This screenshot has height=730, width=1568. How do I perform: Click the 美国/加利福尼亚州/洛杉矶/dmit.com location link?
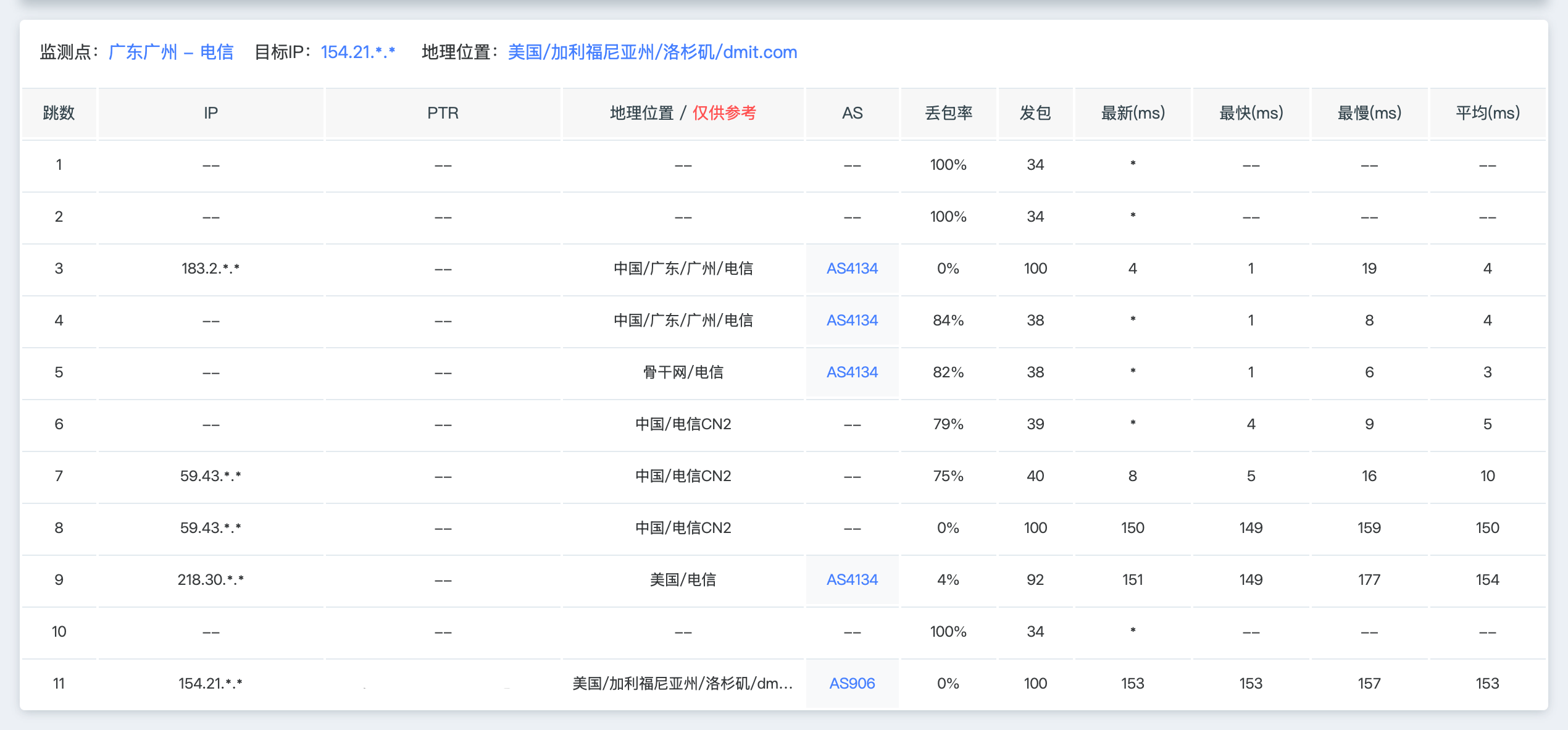651,52
